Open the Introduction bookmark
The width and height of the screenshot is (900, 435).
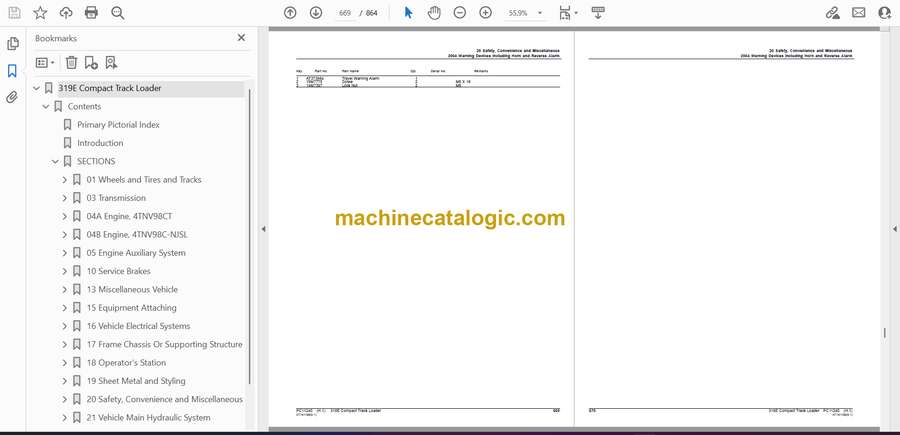point(100,143)
